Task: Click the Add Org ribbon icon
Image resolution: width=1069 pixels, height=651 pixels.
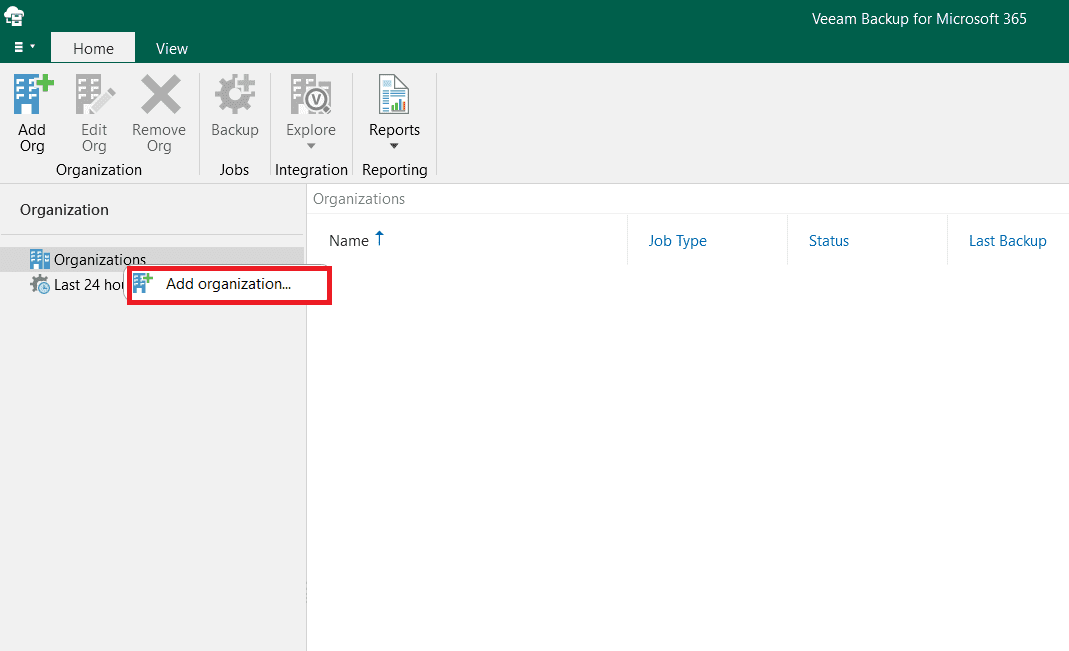Action: click(33, 94)
